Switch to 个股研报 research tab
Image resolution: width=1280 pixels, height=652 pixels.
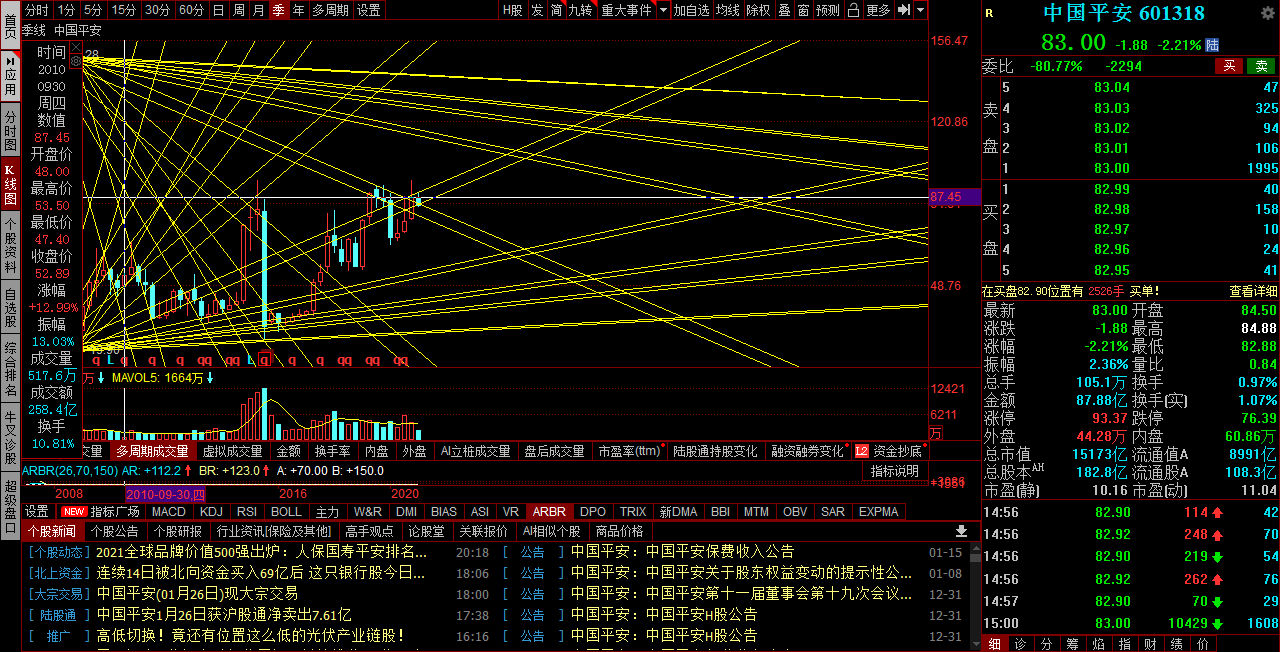click(x=177, y=531)
